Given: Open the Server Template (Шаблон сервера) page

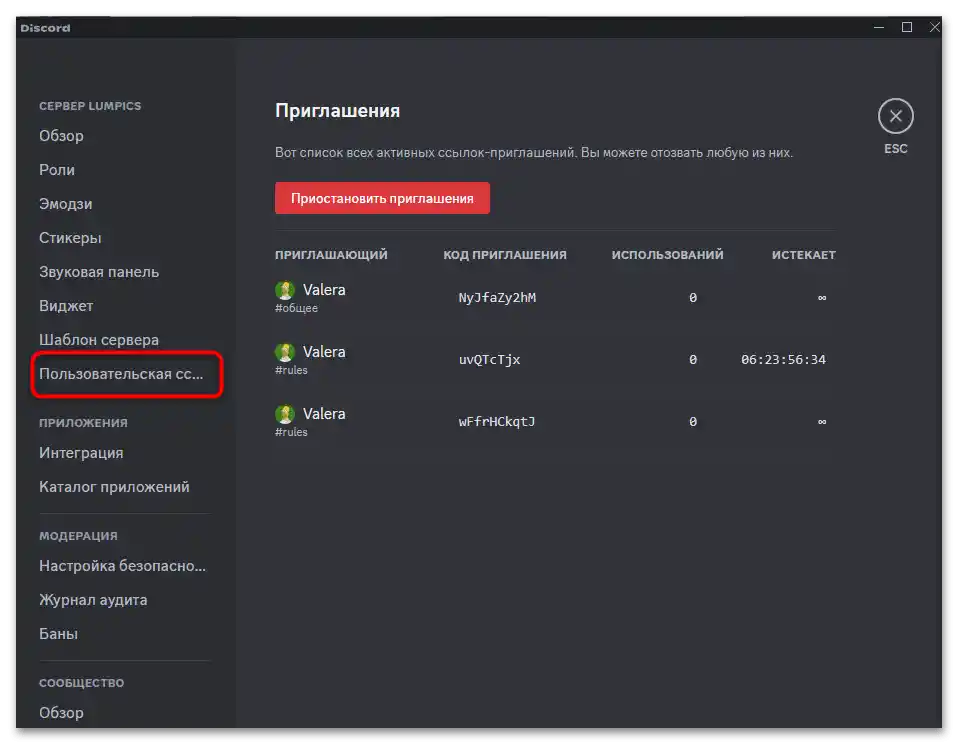Looking at the screenshot, I should point(99,340).
